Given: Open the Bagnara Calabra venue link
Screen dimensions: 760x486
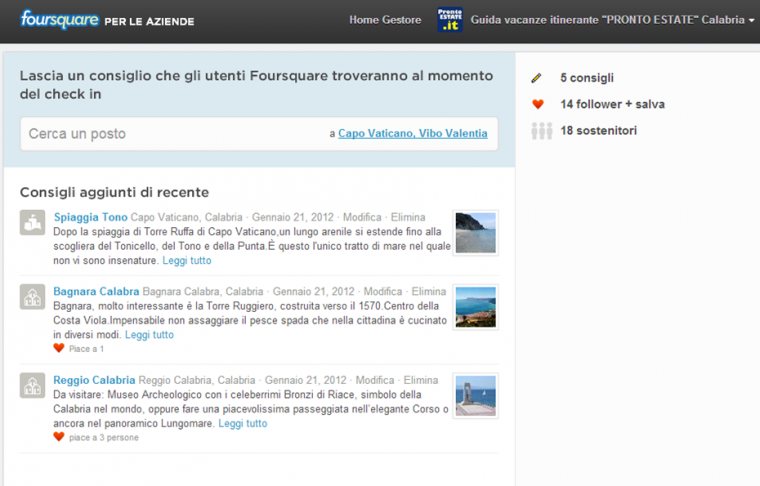Looking at the screenshot, I should [96, 291].
